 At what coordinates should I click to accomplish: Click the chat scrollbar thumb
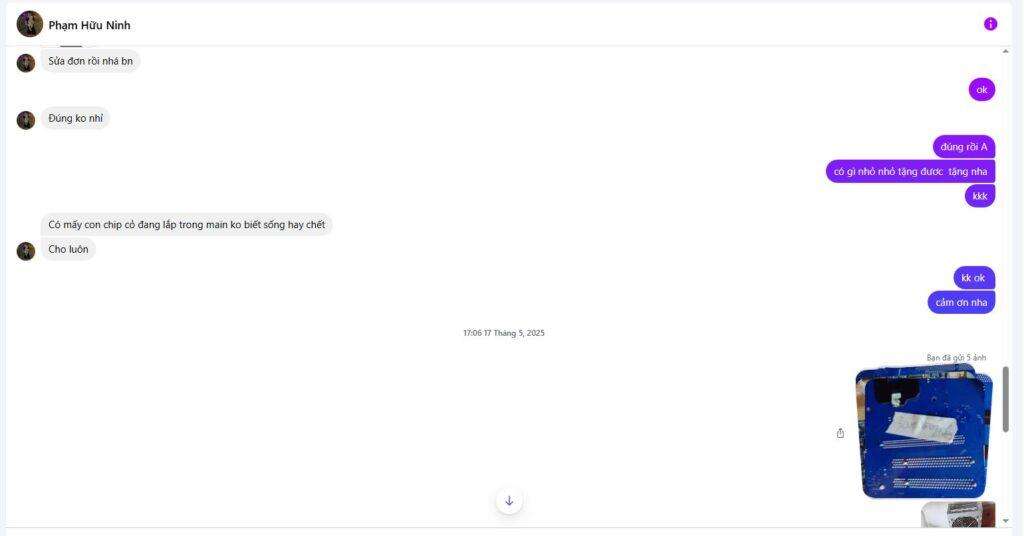pos(1006,399)
